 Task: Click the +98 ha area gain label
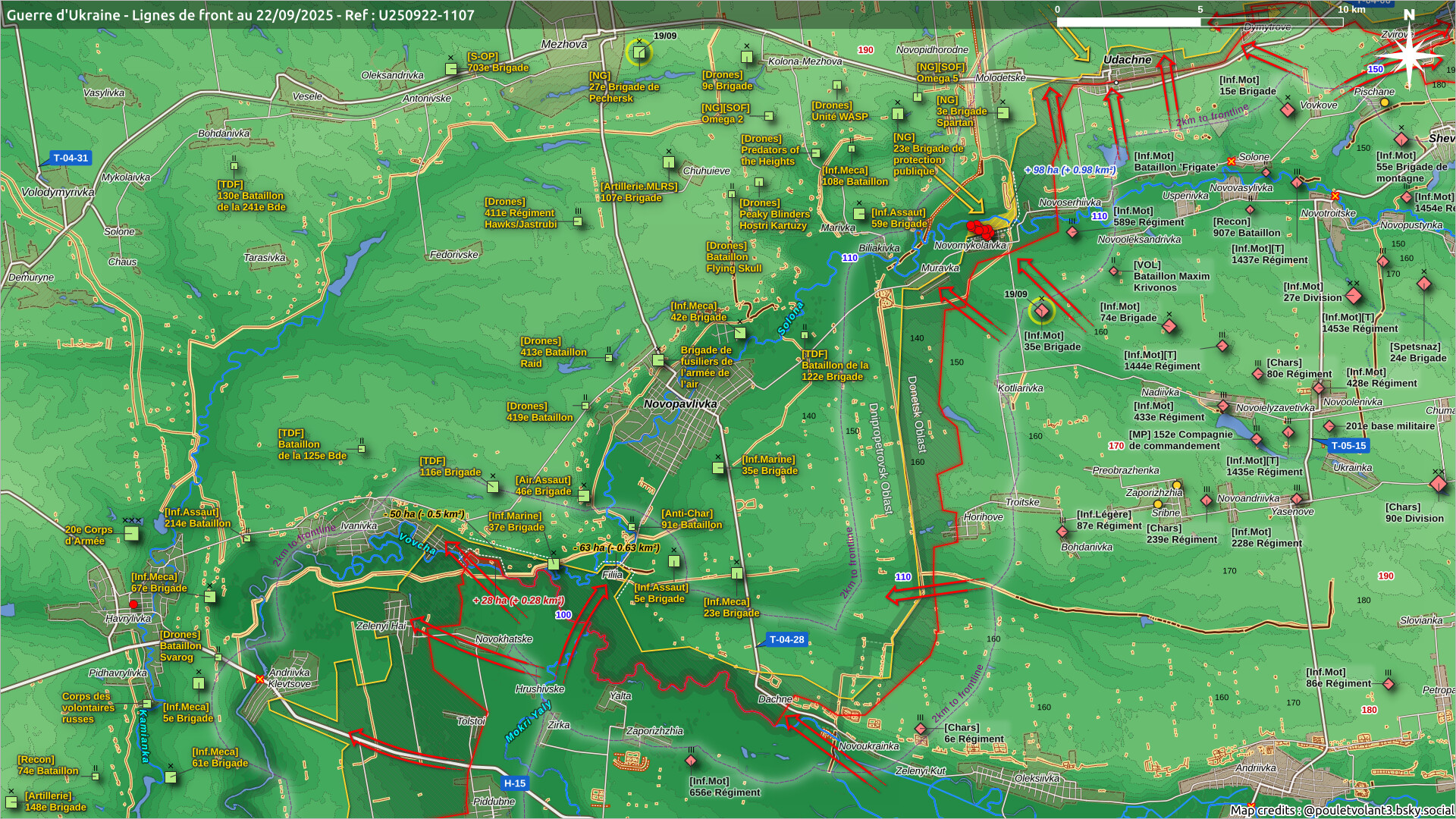(1069, 170)
